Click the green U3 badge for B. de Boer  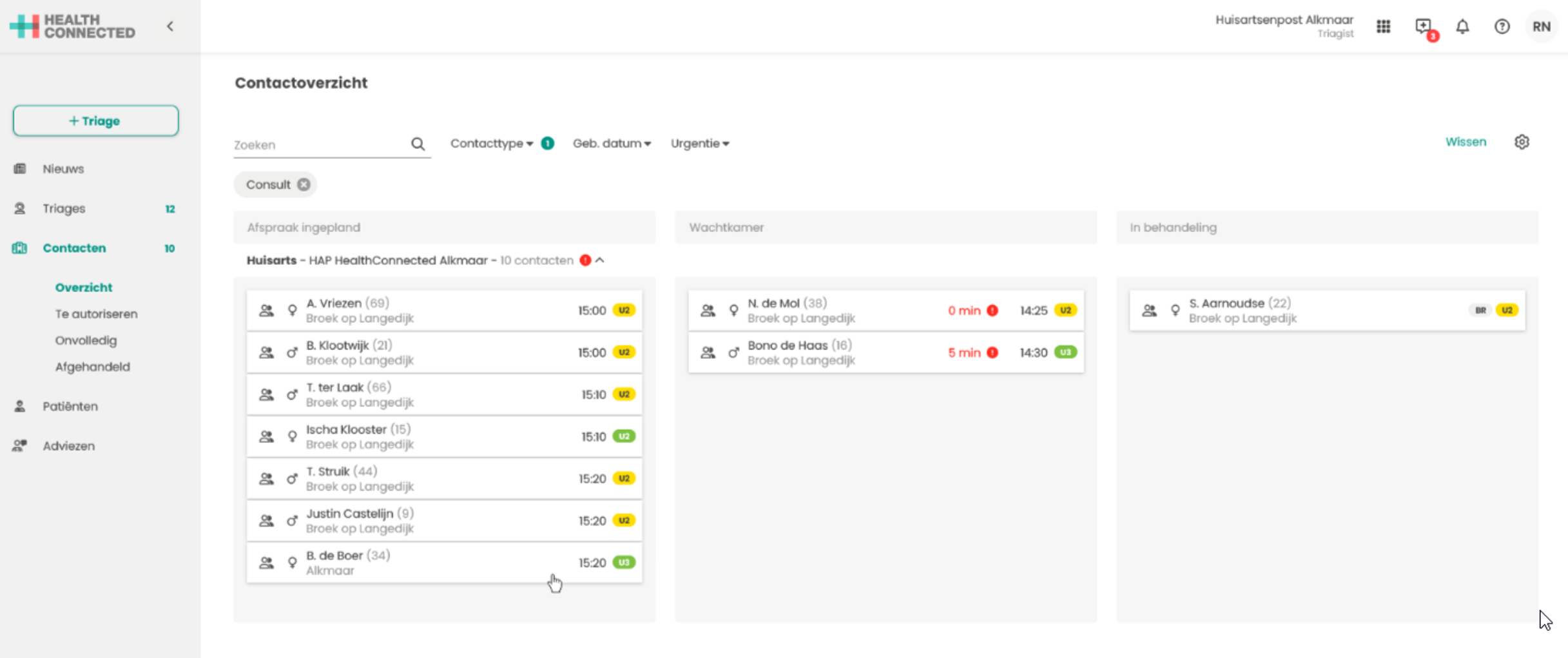coord(624,563)
